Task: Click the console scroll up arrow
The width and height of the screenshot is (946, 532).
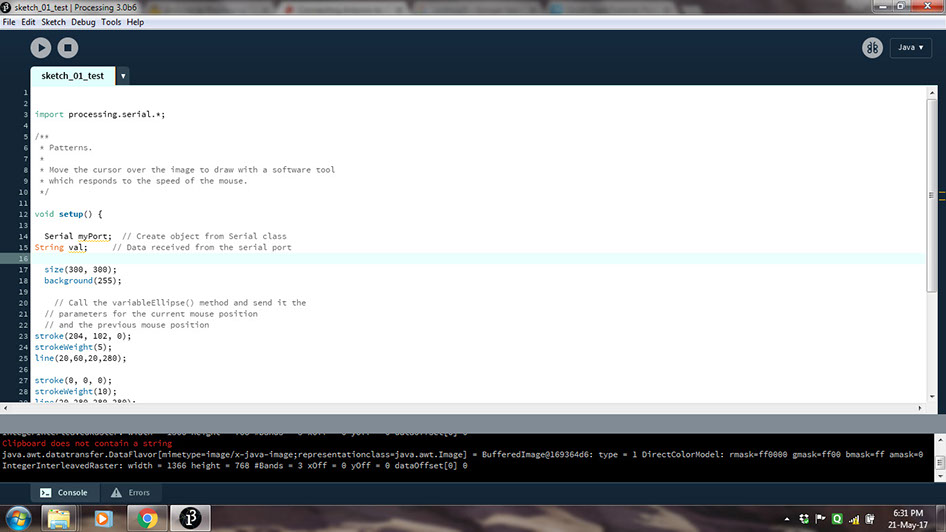Action: (x=940, y=440)
